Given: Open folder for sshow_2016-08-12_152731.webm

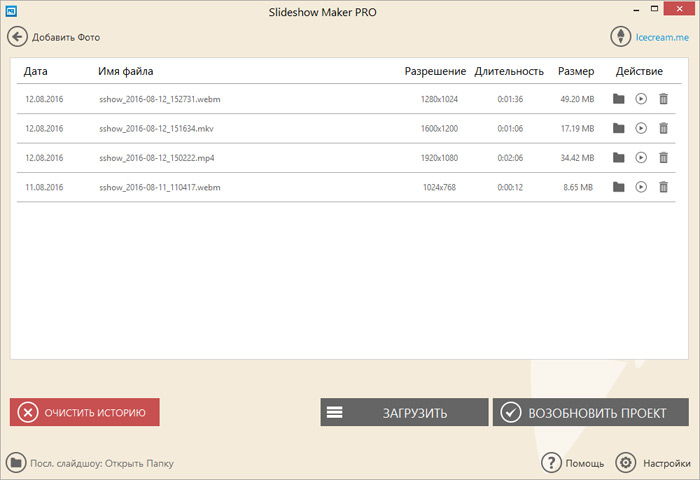Looking at the screenshot, I should pos(619,99).
